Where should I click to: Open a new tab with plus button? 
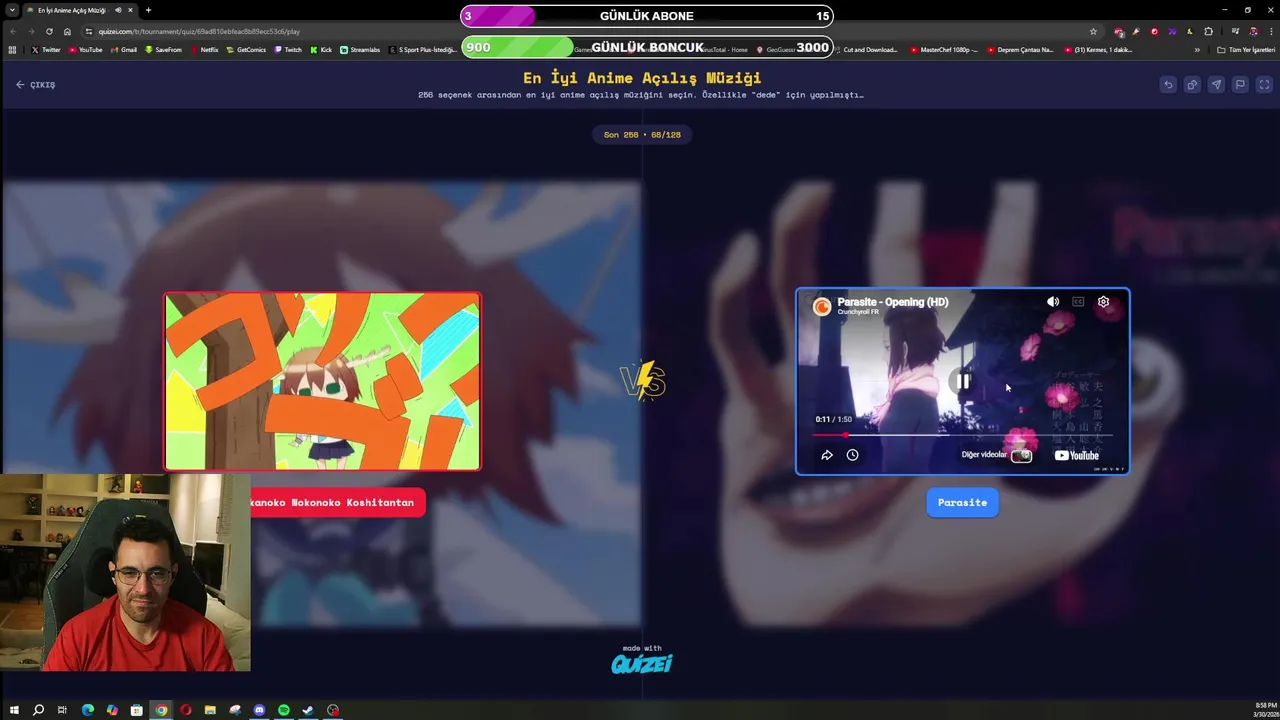(148, 10)
